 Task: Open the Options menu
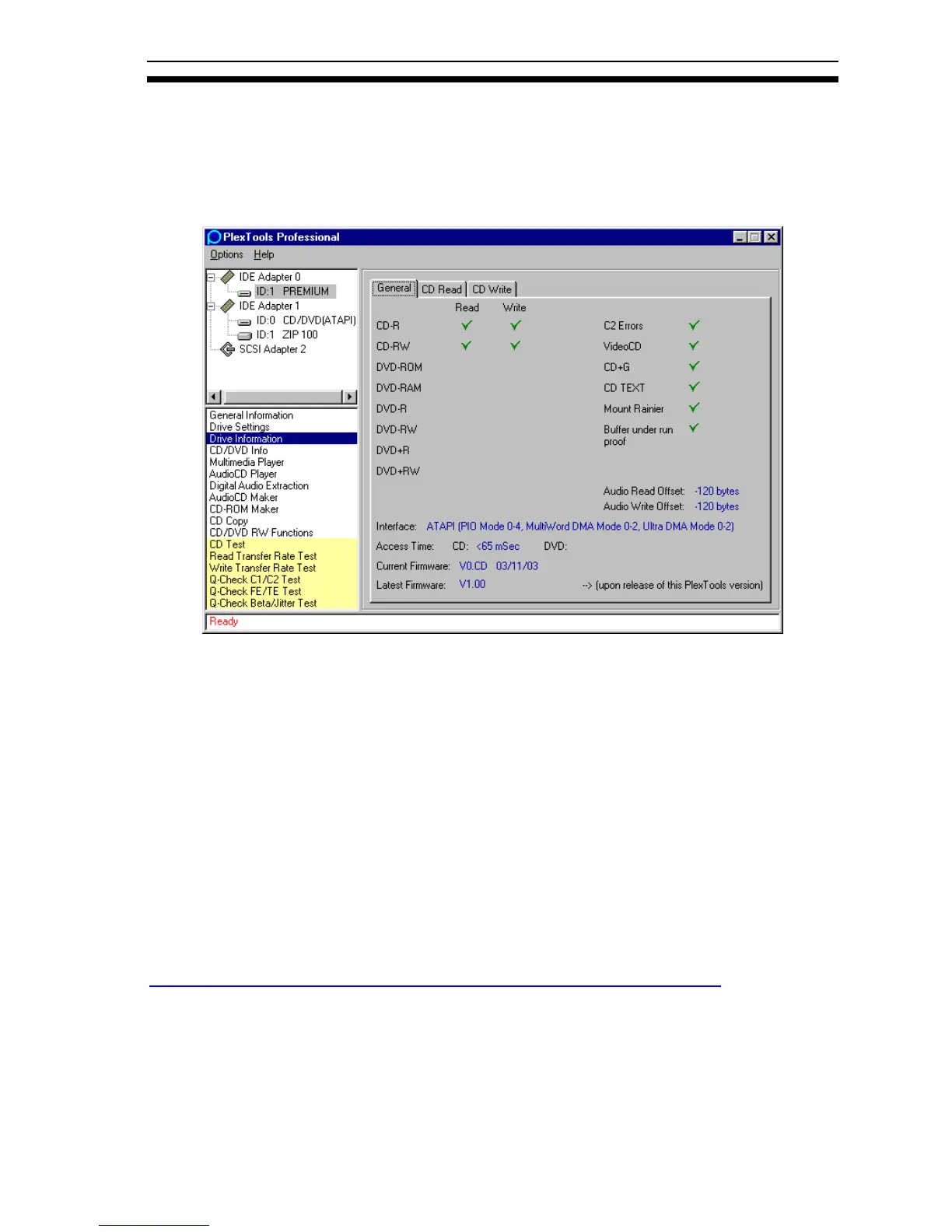[x=226, y=254]
